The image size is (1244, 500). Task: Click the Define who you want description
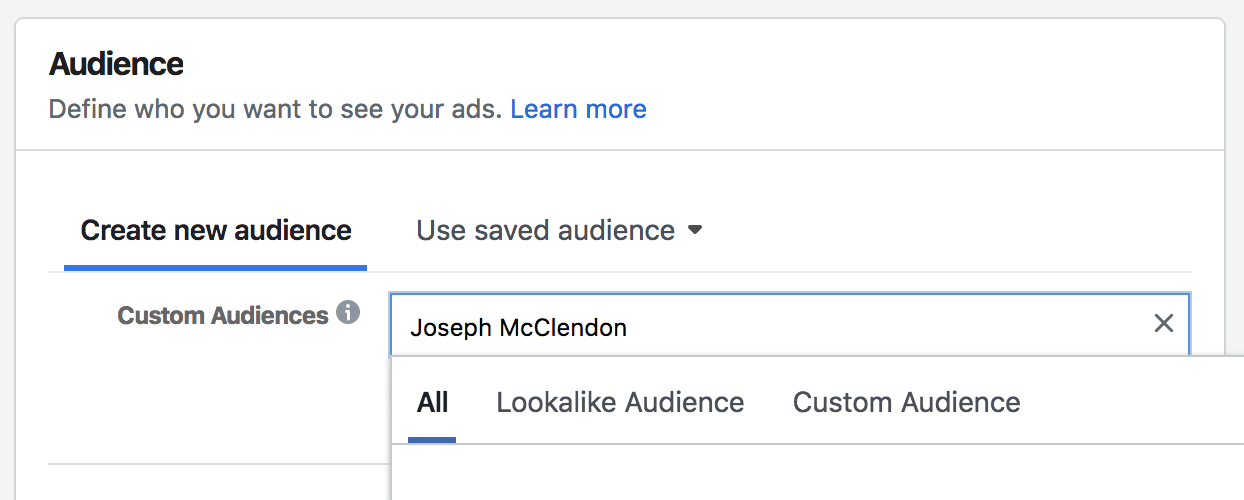(275, 108)
